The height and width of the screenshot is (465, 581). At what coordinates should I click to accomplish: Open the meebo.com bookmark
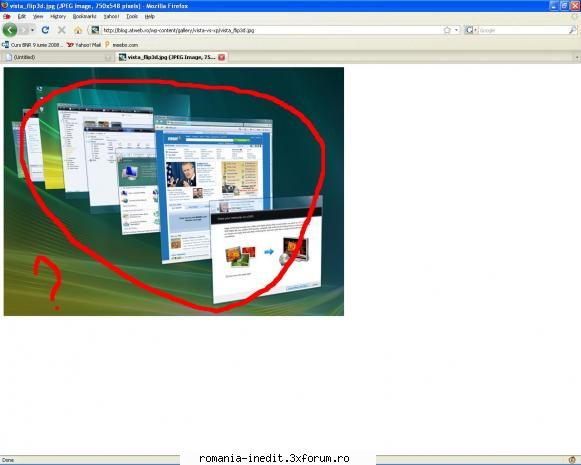click(121, 45)
